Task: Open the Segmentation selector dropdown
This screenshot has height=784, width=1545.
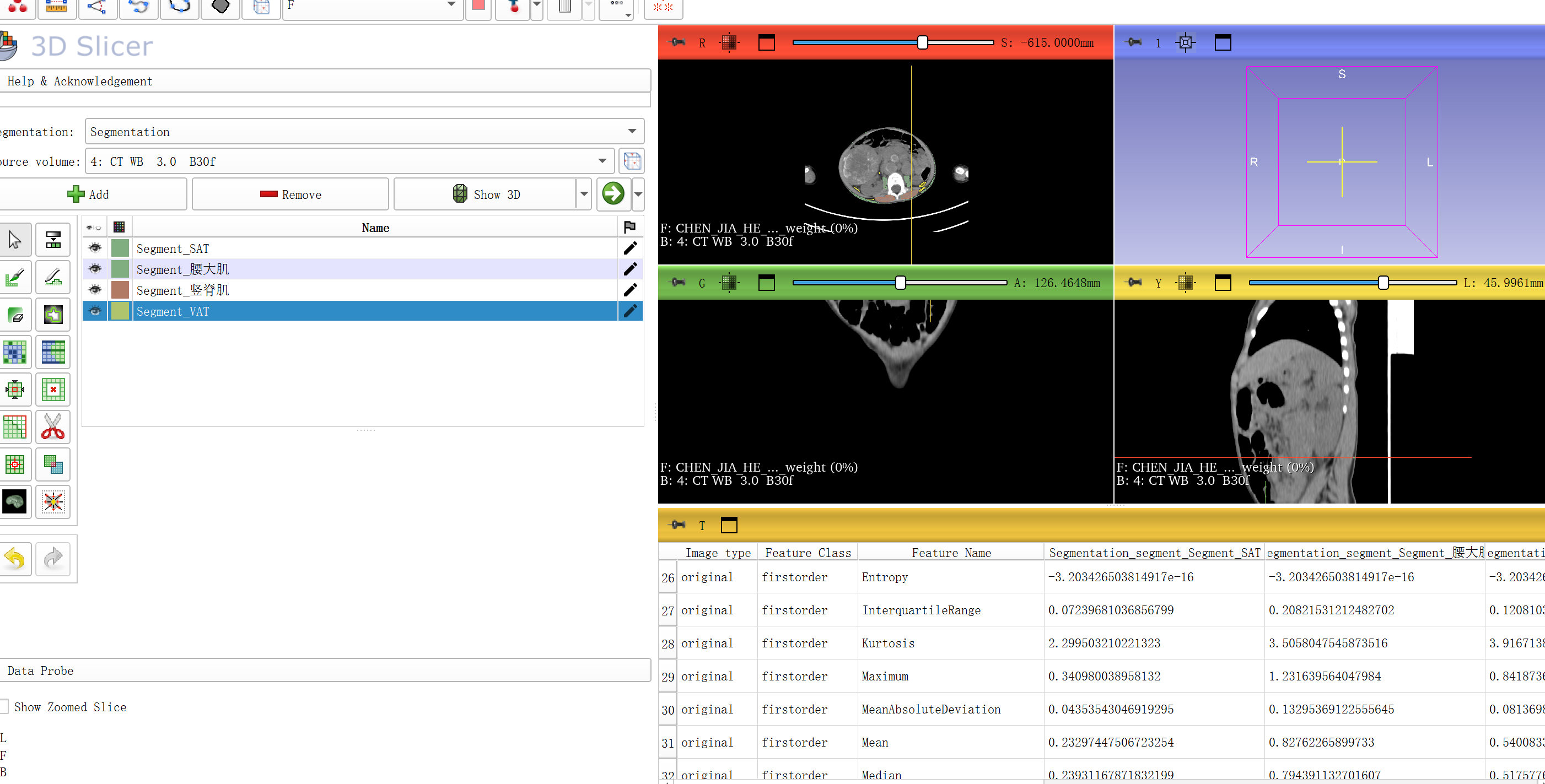Action: pos(632,131)
